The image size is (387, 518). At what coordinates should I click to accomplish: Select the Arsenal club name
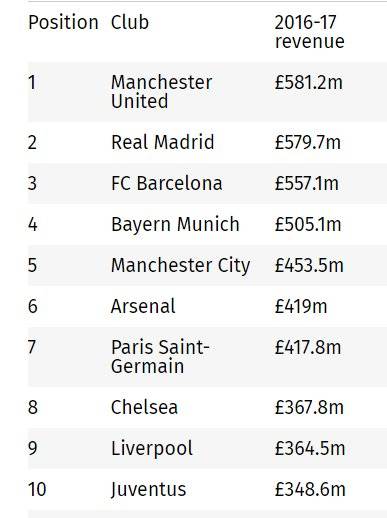143,306
